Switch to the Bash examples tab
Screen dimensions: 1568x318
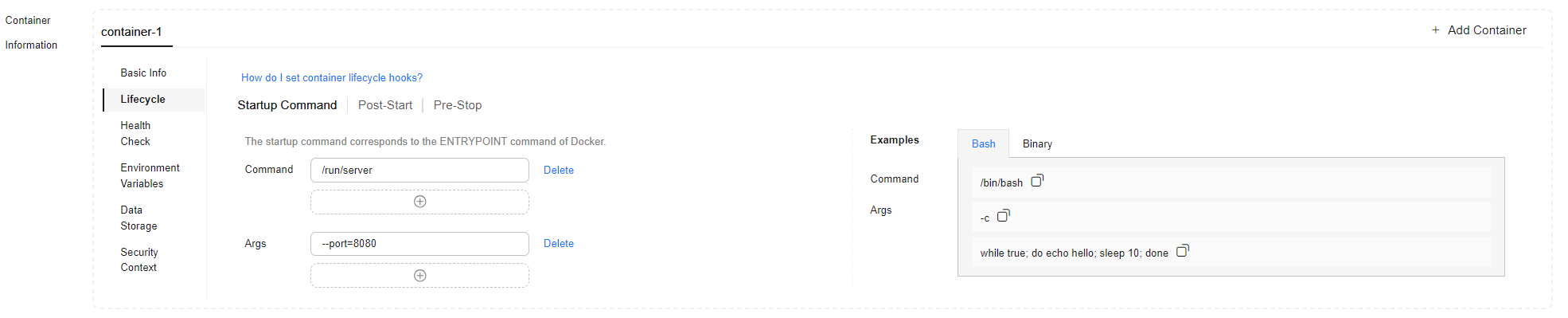click(x=984, y=143)
